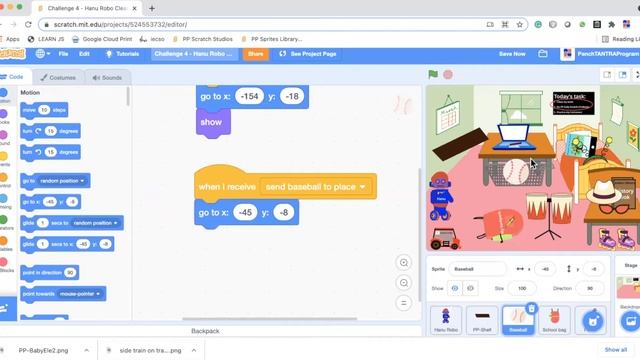Click See Project Page button
The width and height of the screenshot is (640, 360).
[308, 54]
